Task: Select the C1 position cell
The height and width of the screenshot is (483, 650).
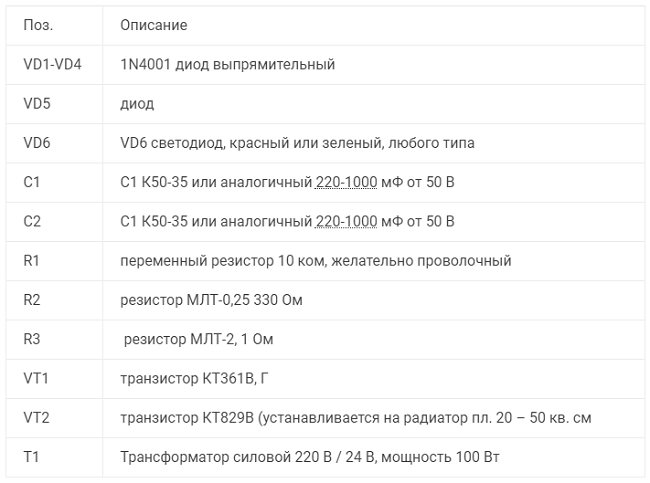Action: point(31,182)
